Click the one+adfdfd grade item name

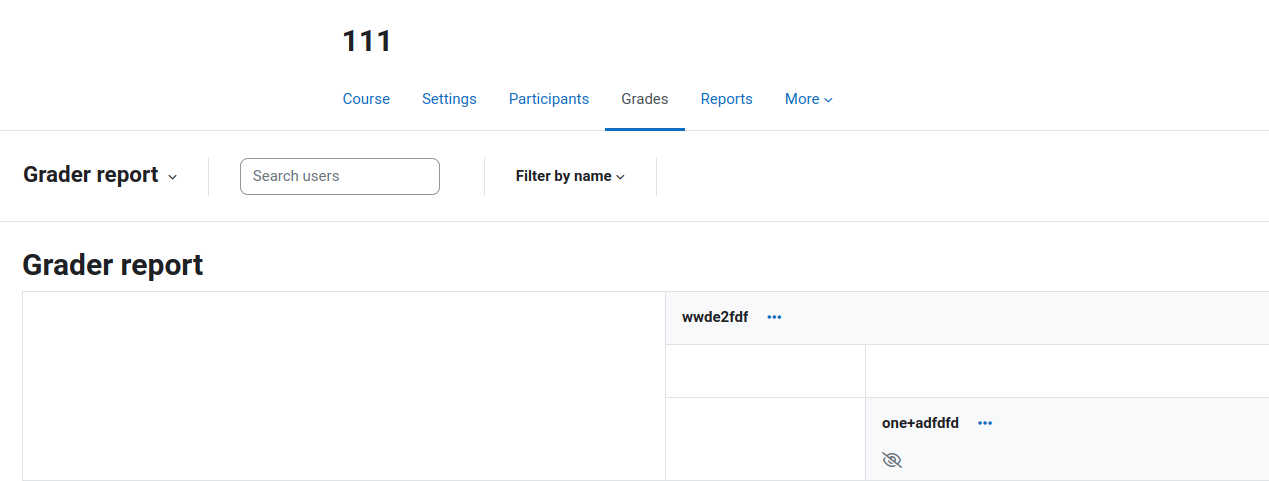pyautogui.click(x=920, y=423)
